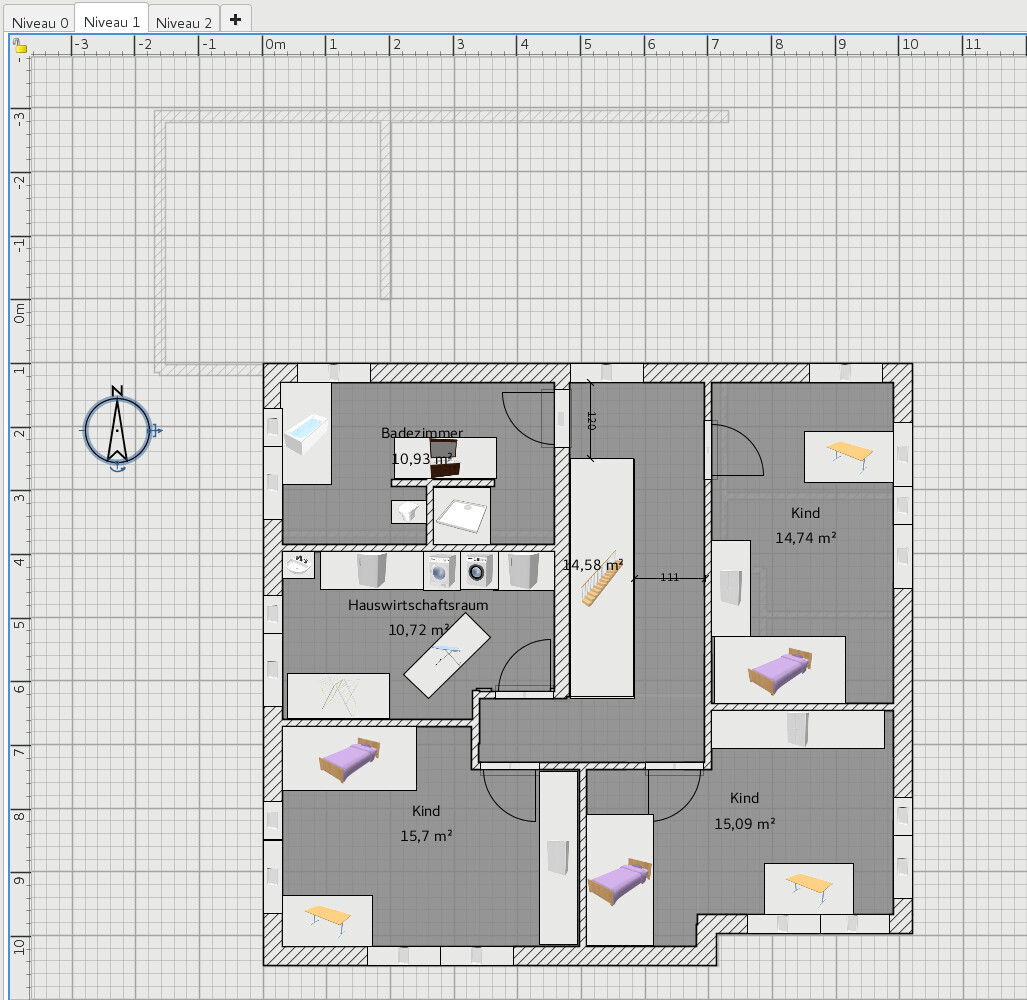The height and width of the screenshot is (1000, 1027).
Task: Toggle the lock icon at ruler corner
Action: point(19,45)
